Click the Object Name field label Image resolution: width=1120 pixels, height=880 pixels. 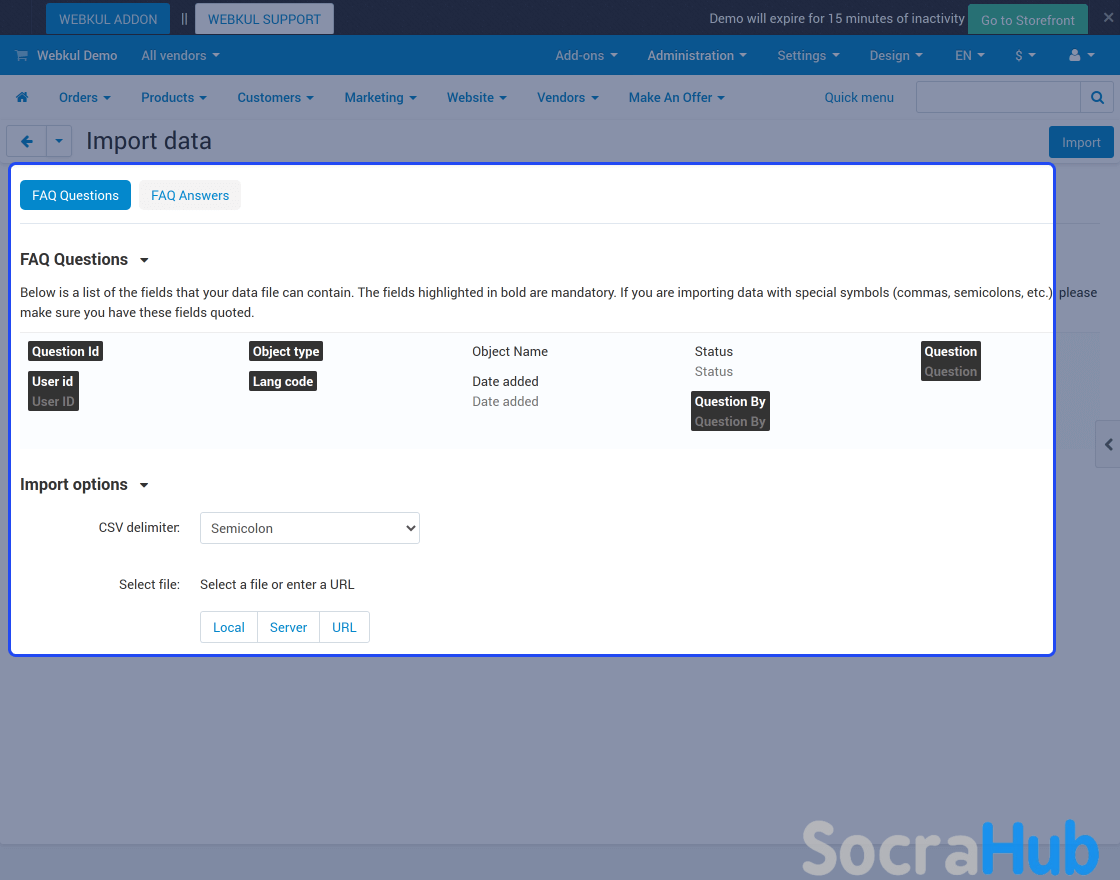tap(510, 351)
